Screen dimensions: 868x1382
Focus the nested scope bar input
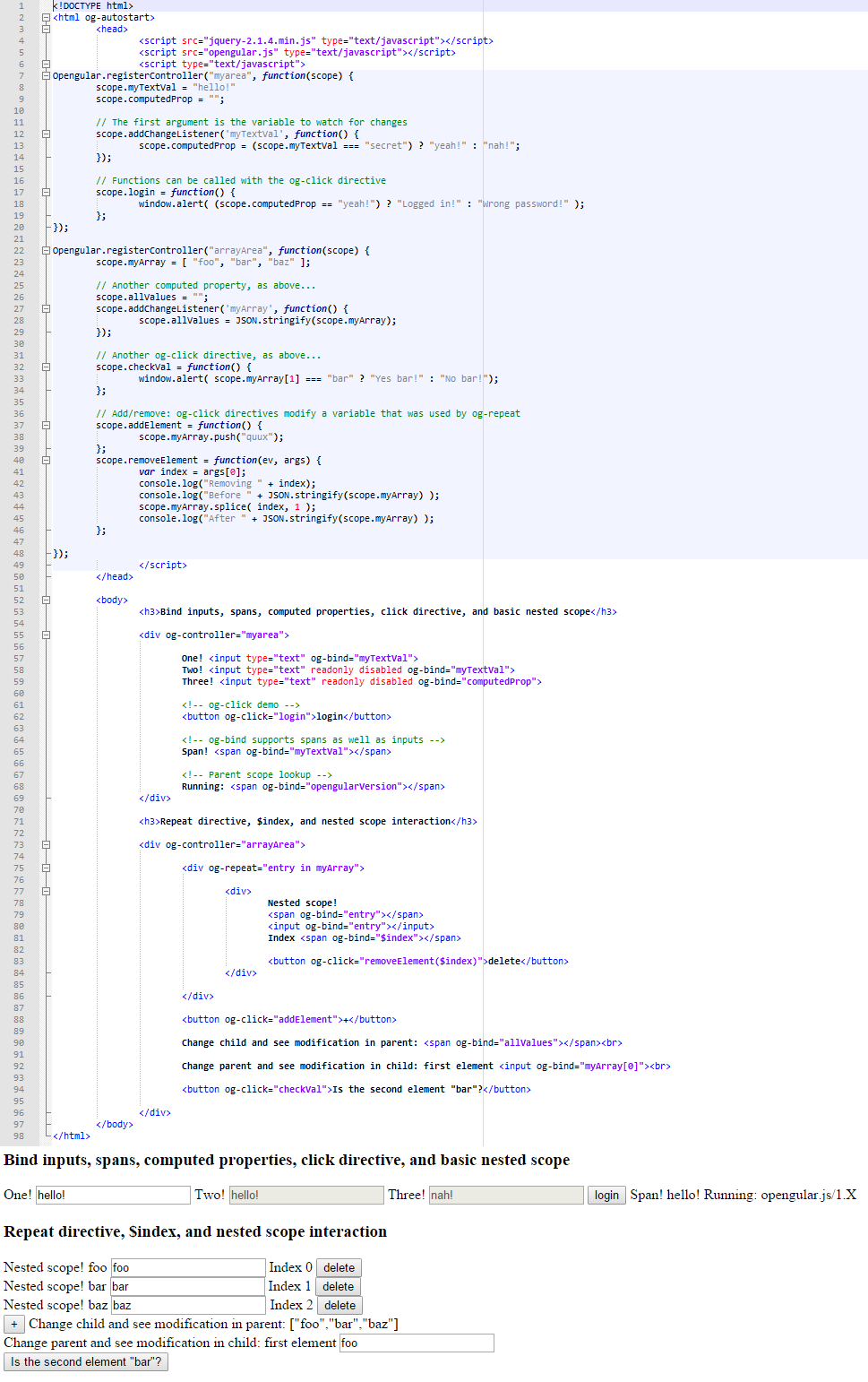[x=187, y=1287]
